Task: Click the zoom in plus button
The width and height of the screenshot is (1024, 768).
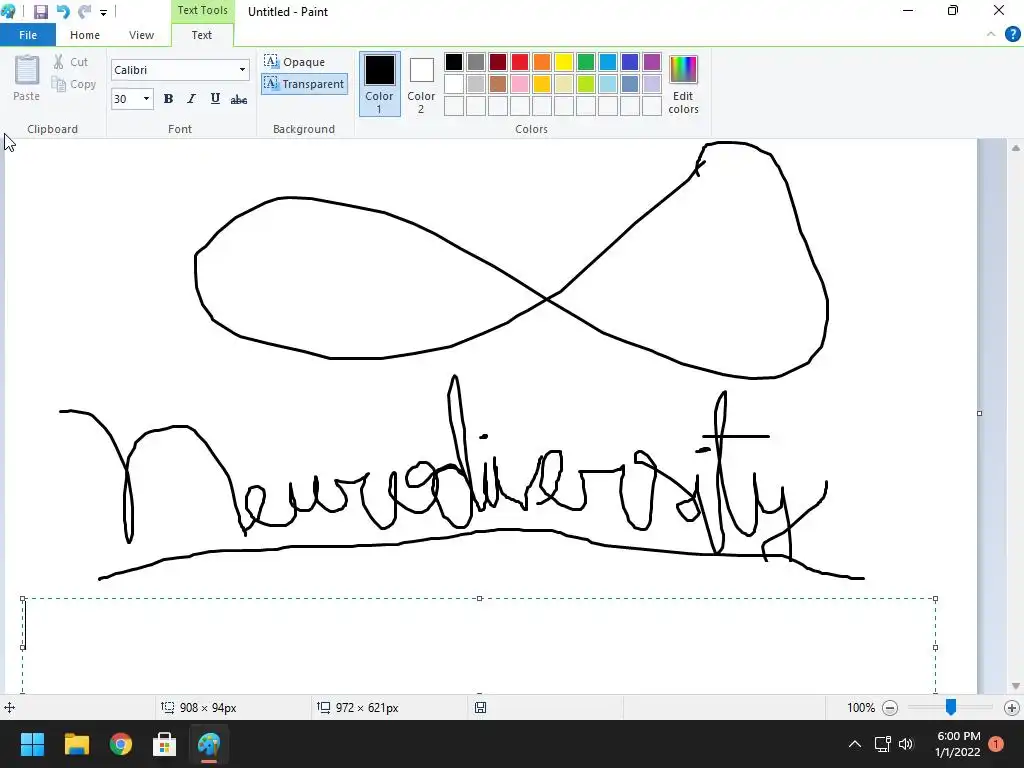Action: coord(1012,708)
